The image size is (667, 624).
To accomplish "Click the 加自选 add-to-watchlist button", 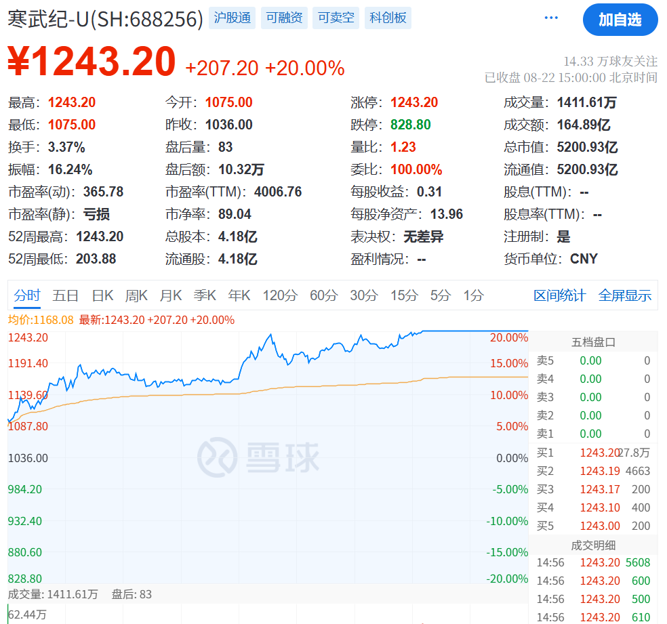I will pos(620,20).
